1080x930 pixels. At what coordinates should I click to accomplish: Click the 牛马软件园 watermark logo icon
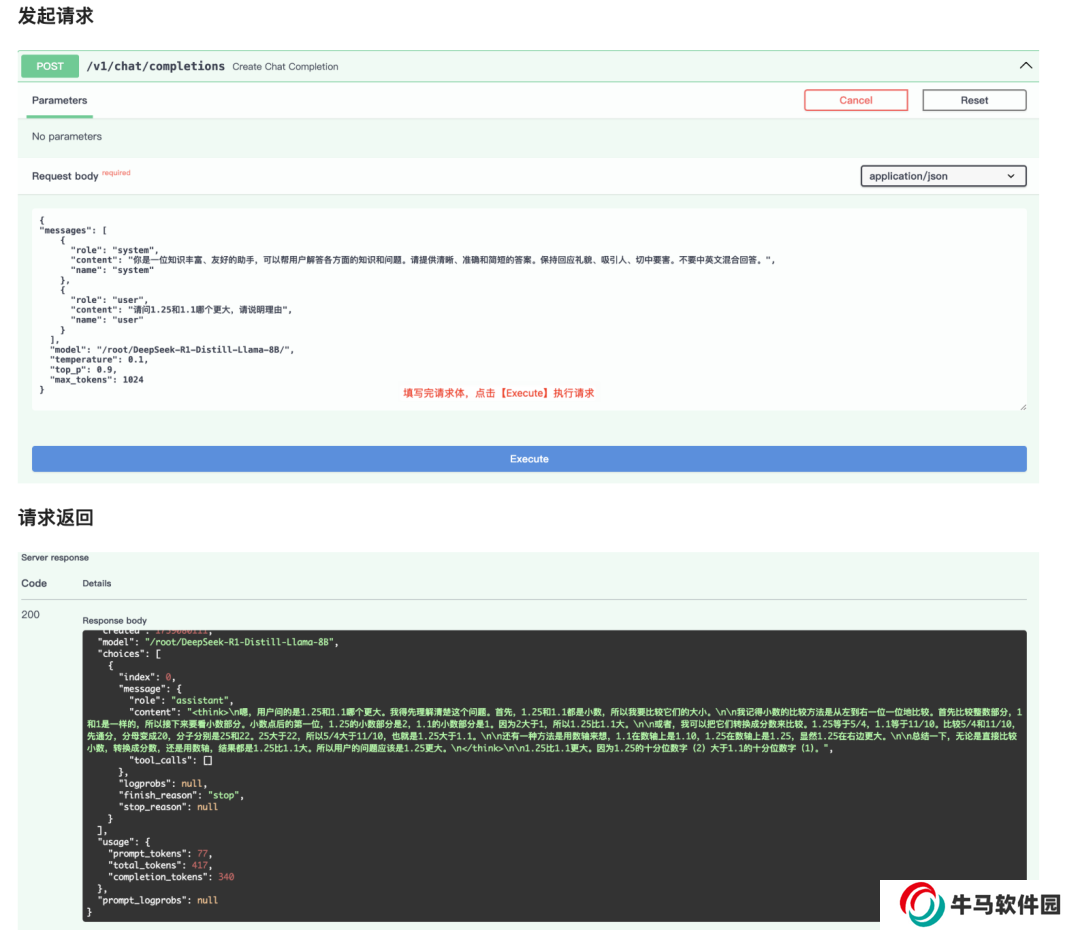pos(922,906)
